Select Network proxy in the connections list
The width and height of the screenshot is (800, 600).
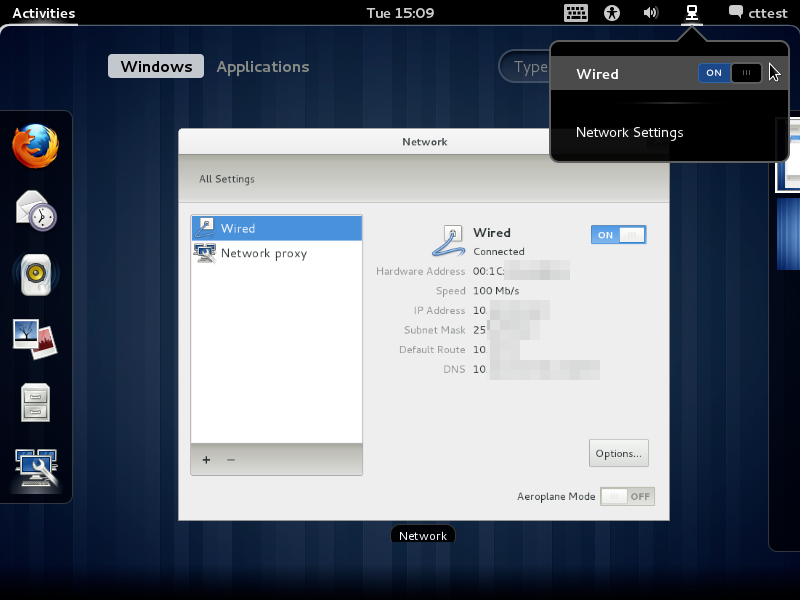[x=277, y=253]
